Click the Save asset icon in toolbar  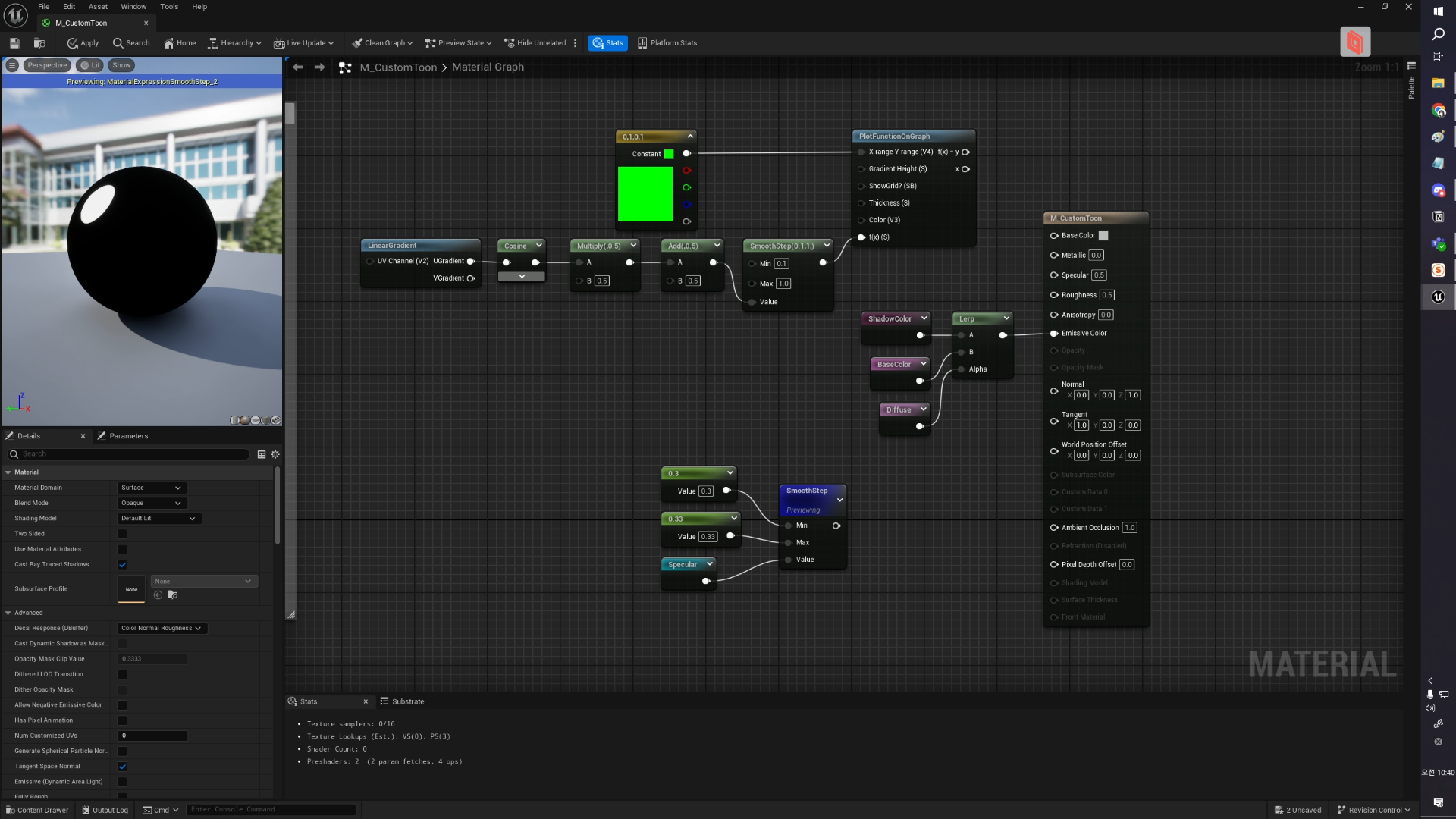pyautogui.click(x=14, y=43)
